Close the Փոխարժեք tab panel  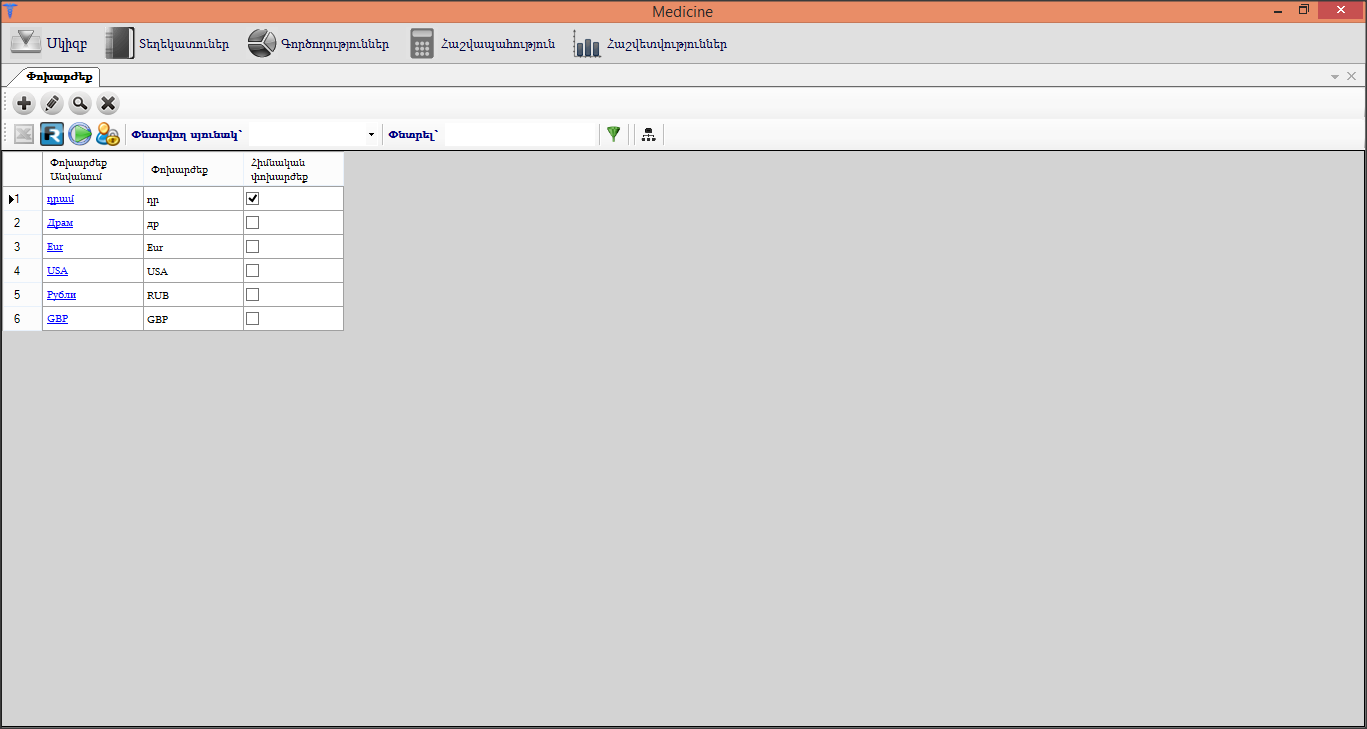pos(1352,76)
